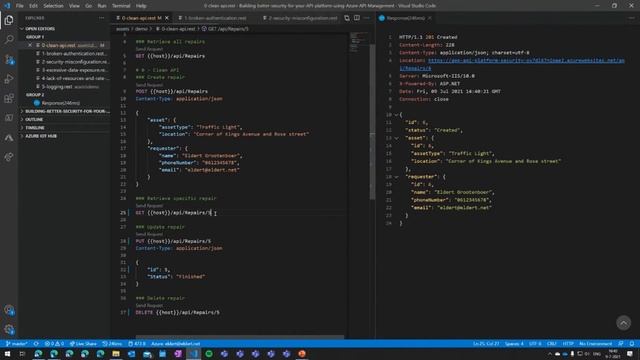This screenshot has height=360, width=640.
Task: Click the Spotify icon in taskbar
Action: [209, 354]
